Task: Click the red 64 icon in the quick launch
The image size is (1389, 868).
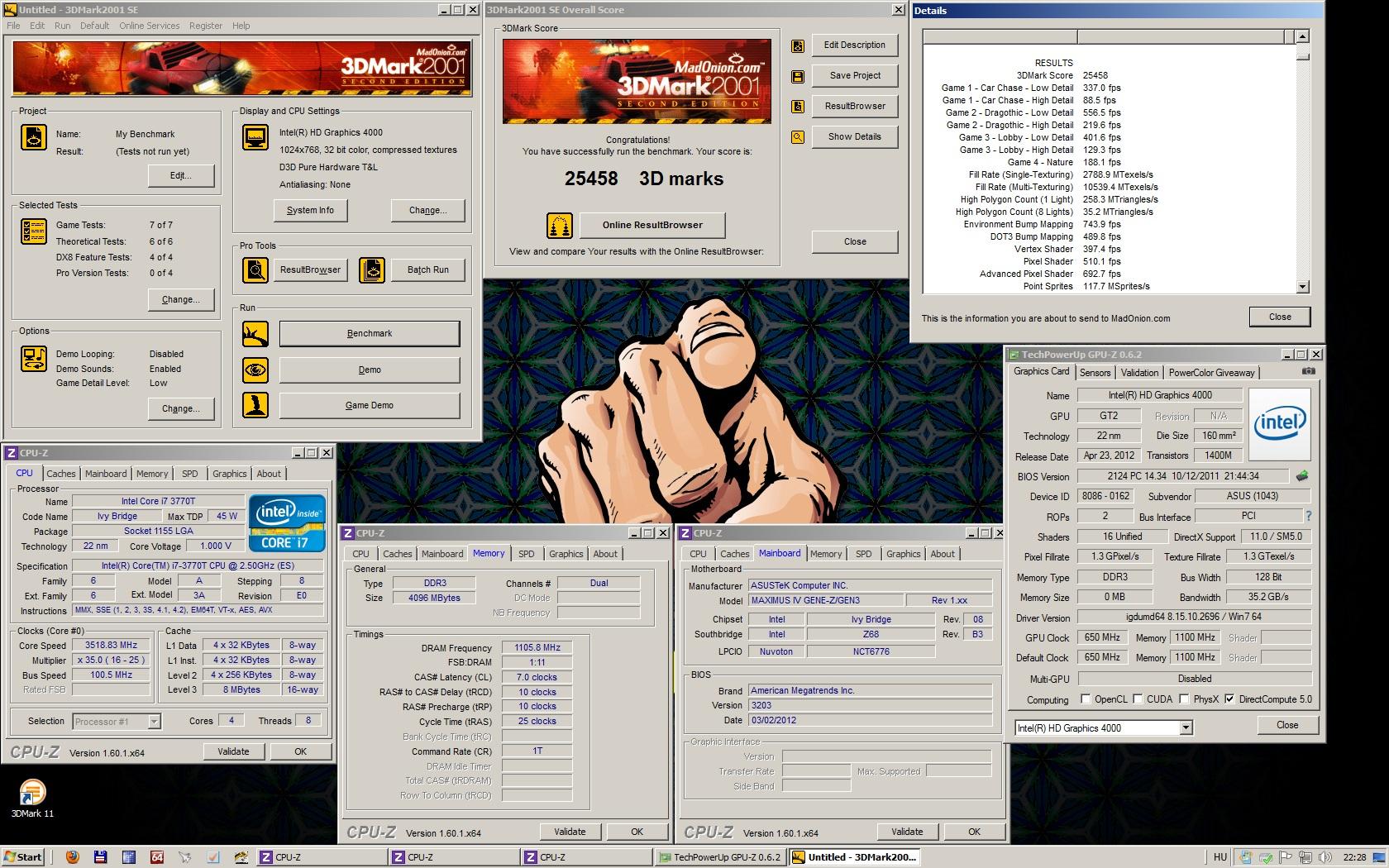Action: 157,857
